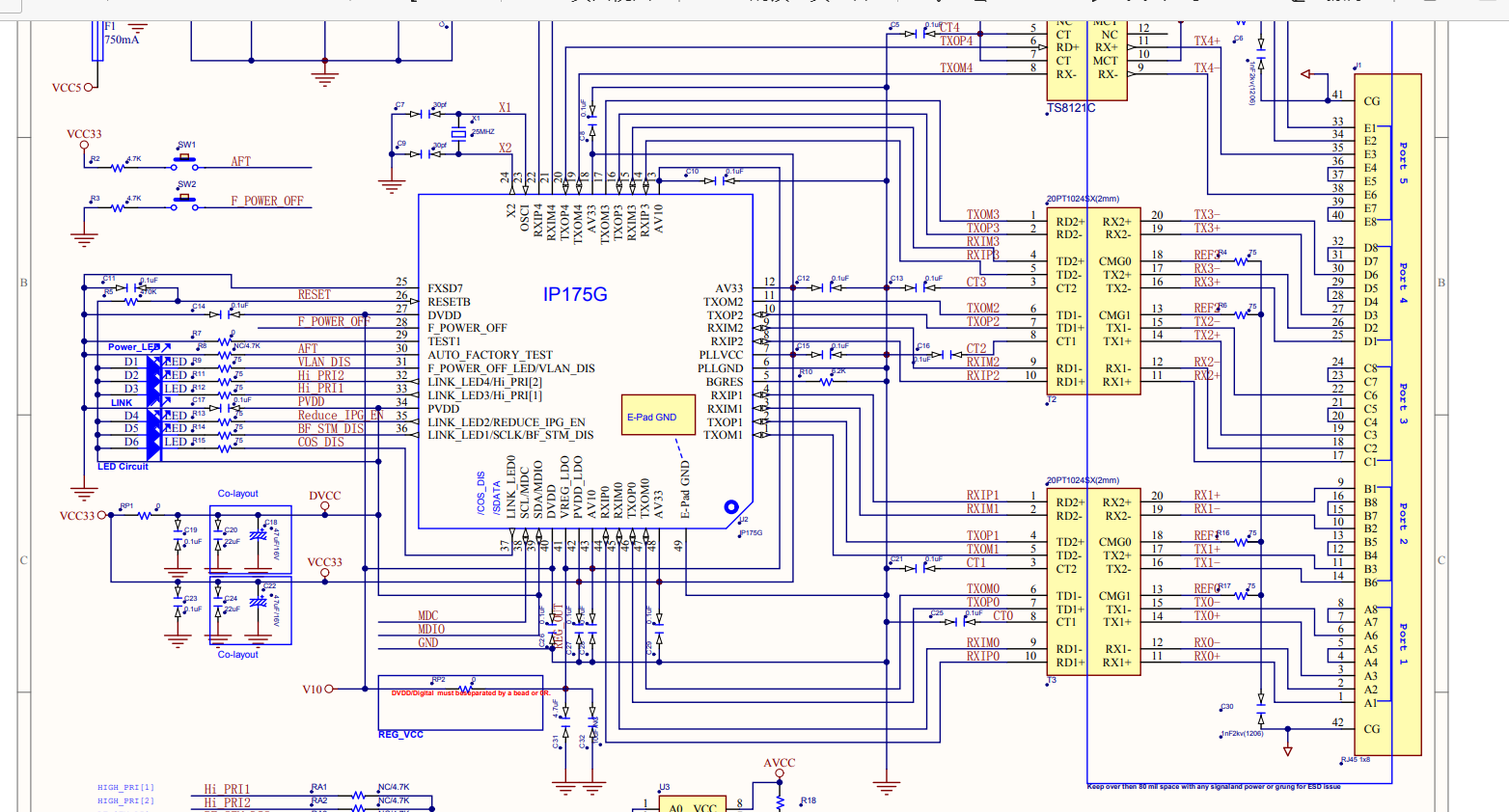Image resolution: width=1509 pixels, height=812 pixels.
Task: Click the VCC5 power net label
Action: tap(67, 88)
